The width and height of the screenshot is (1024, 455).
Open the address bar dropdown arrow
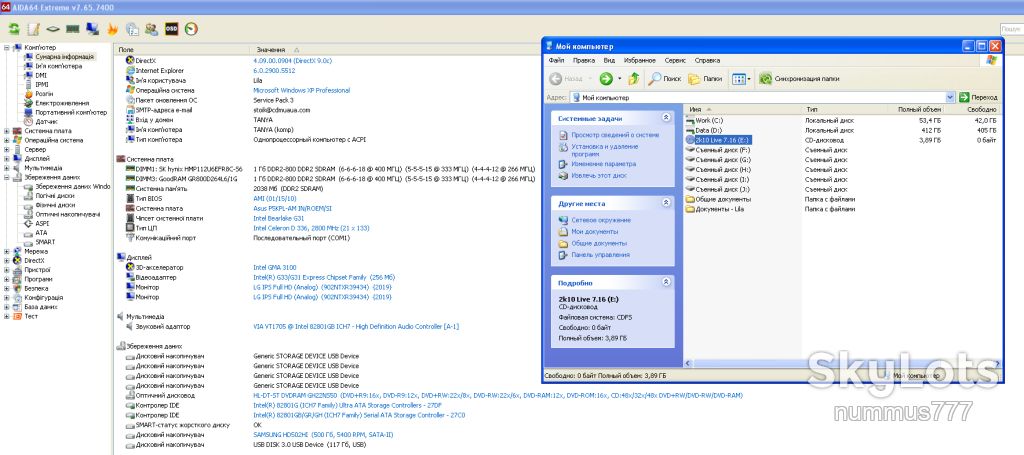click(950, 97)
